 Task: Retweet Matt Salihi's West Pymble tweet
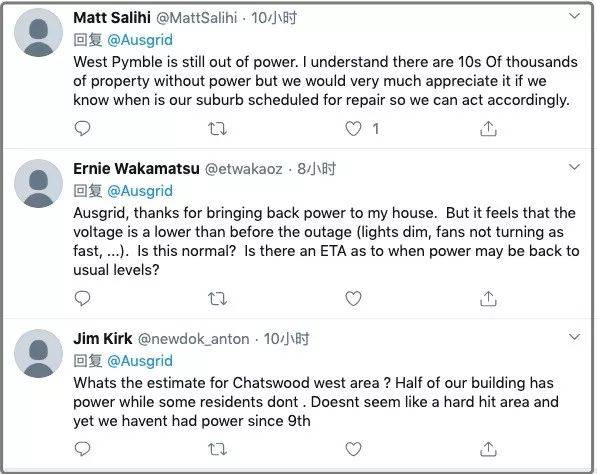tap(218, 129)
